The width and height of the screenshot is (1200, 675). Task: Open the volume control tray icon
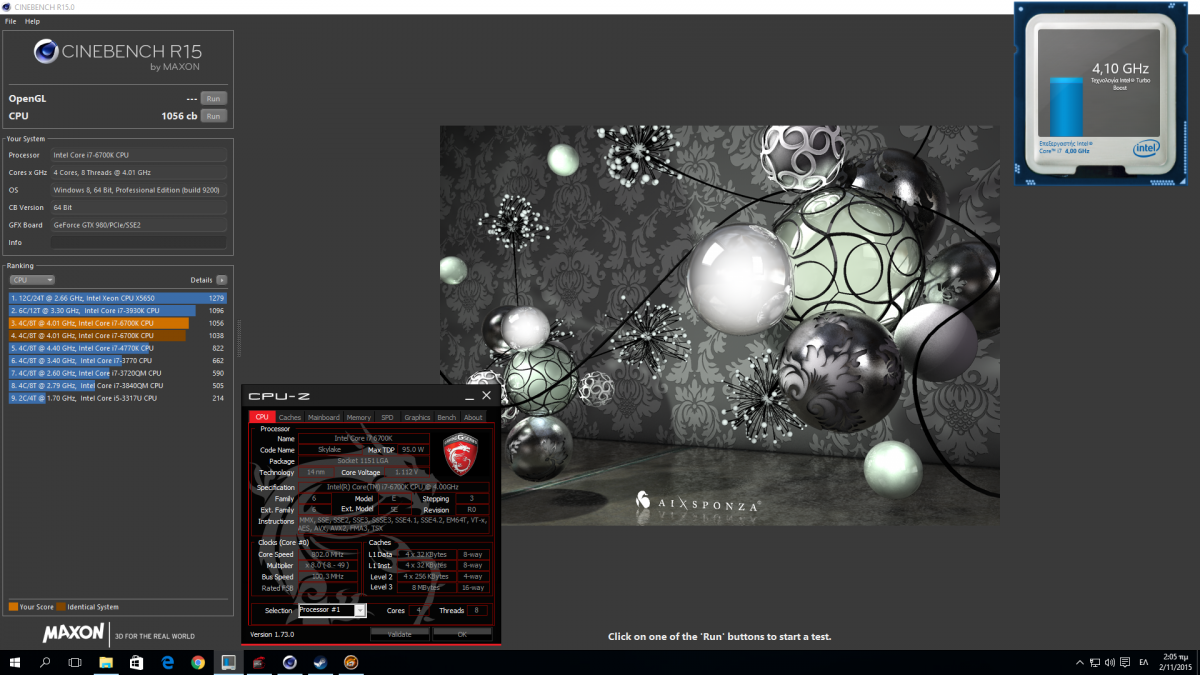[x=1110, y=662]
